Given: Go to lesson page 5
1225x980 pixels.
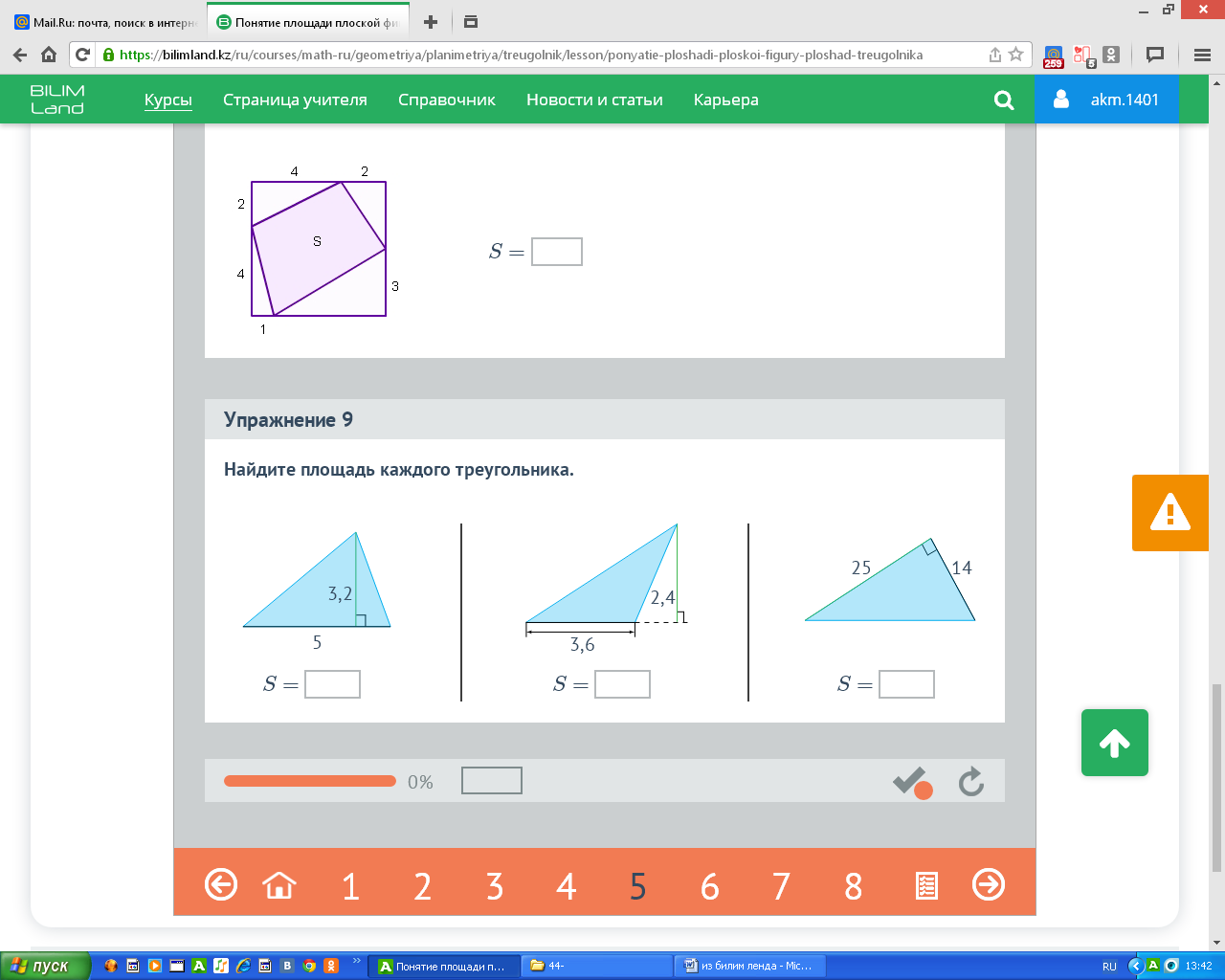Looking at the screenshot, I should pos(638,886).
